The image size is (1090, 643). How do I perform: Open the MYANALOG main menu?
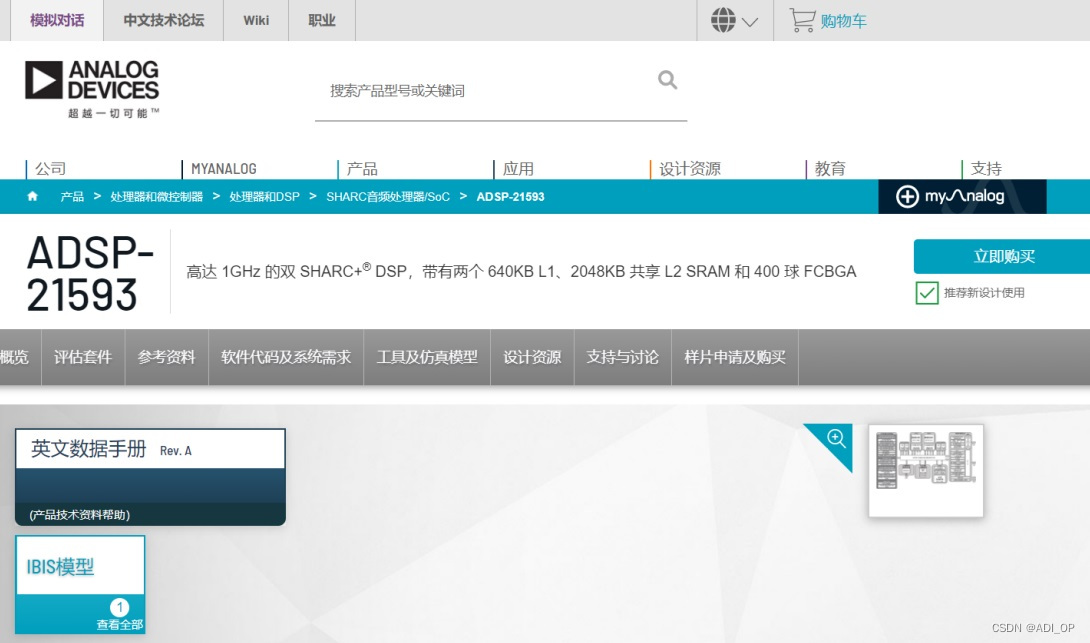pos(223,169)
